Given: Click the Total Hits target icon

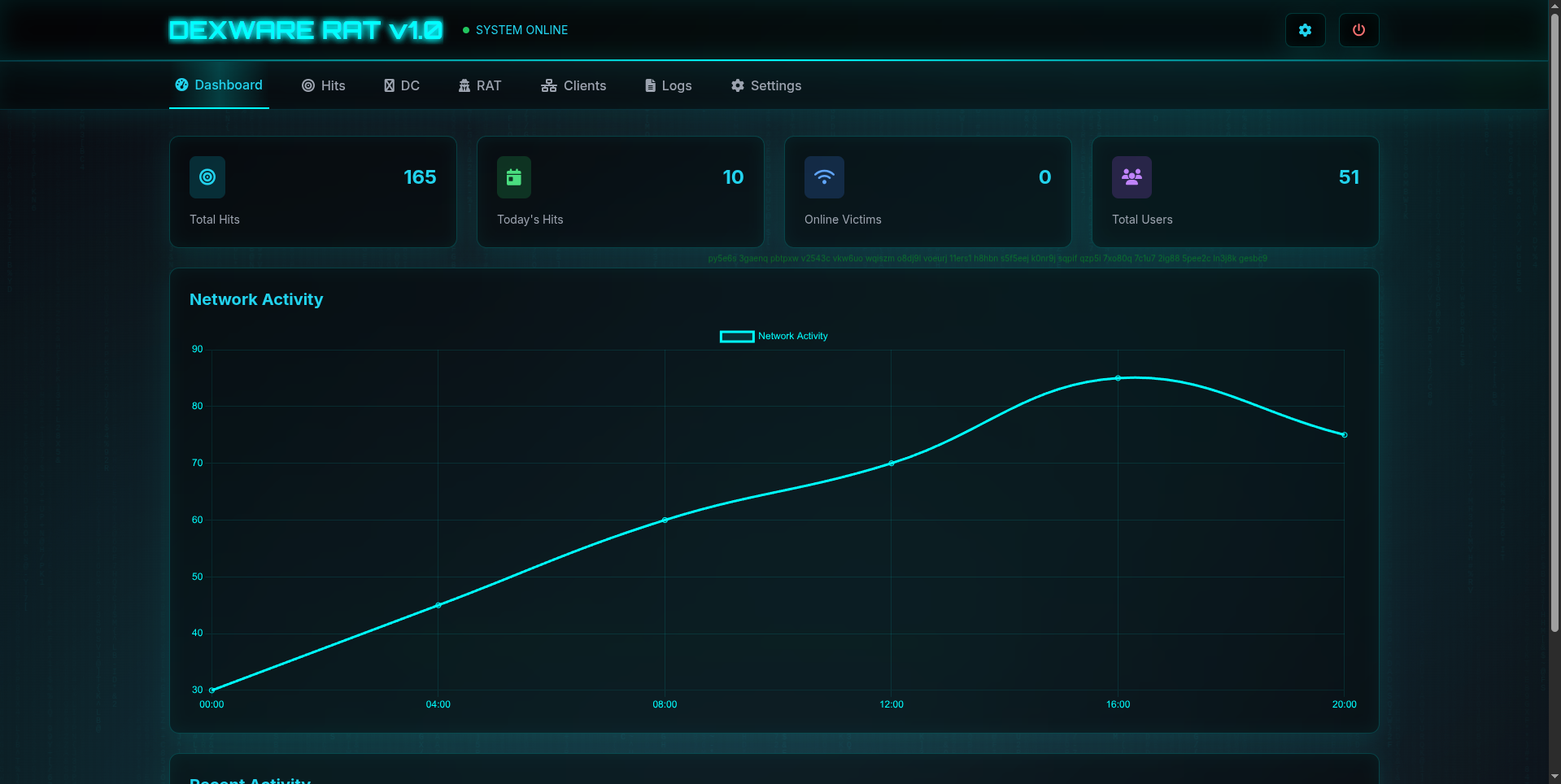Looking at the screenshot, I should pyautogui.click(x=207, y=177).
